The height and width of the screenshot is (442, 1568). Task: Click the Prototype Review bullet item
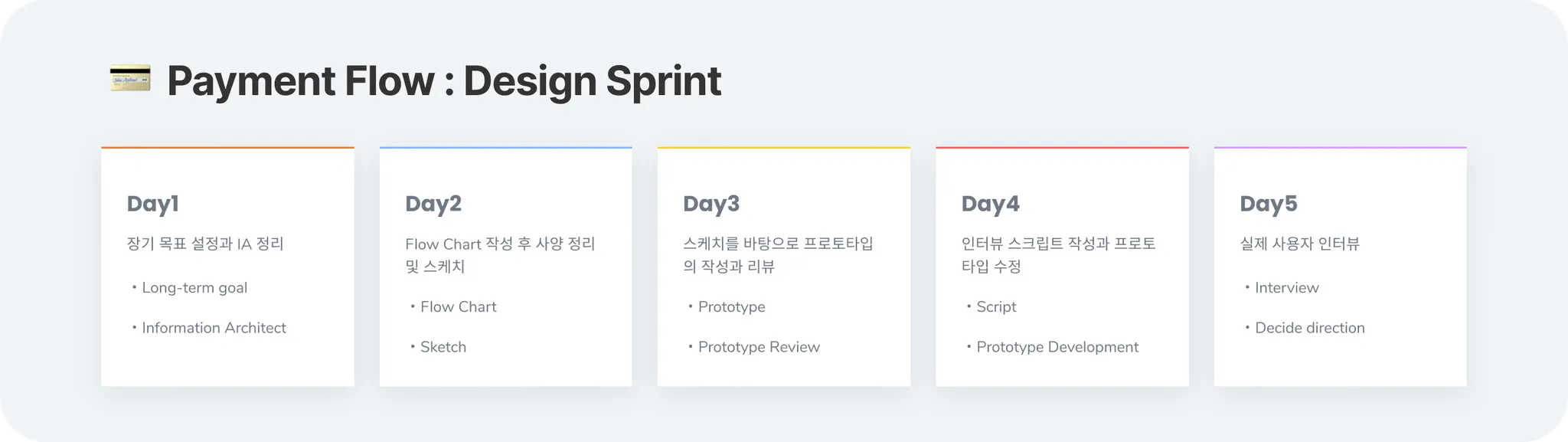[x=759, y=347]
